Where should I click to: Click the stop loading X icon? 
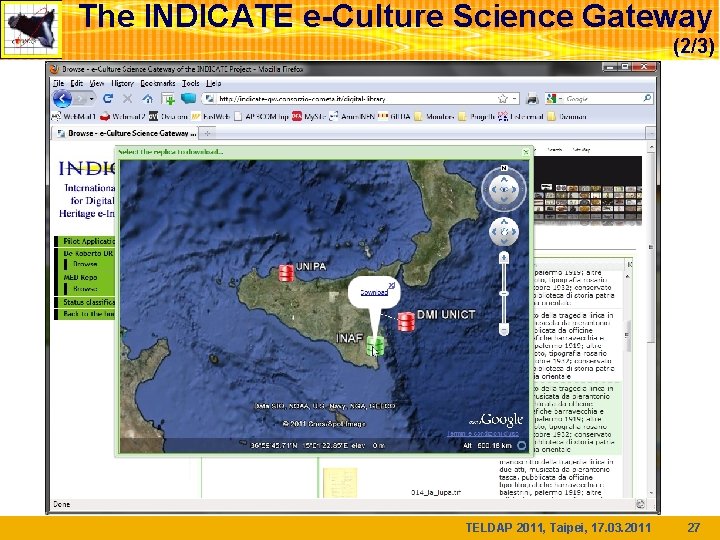pyautogui.click(x=127, y=99)
